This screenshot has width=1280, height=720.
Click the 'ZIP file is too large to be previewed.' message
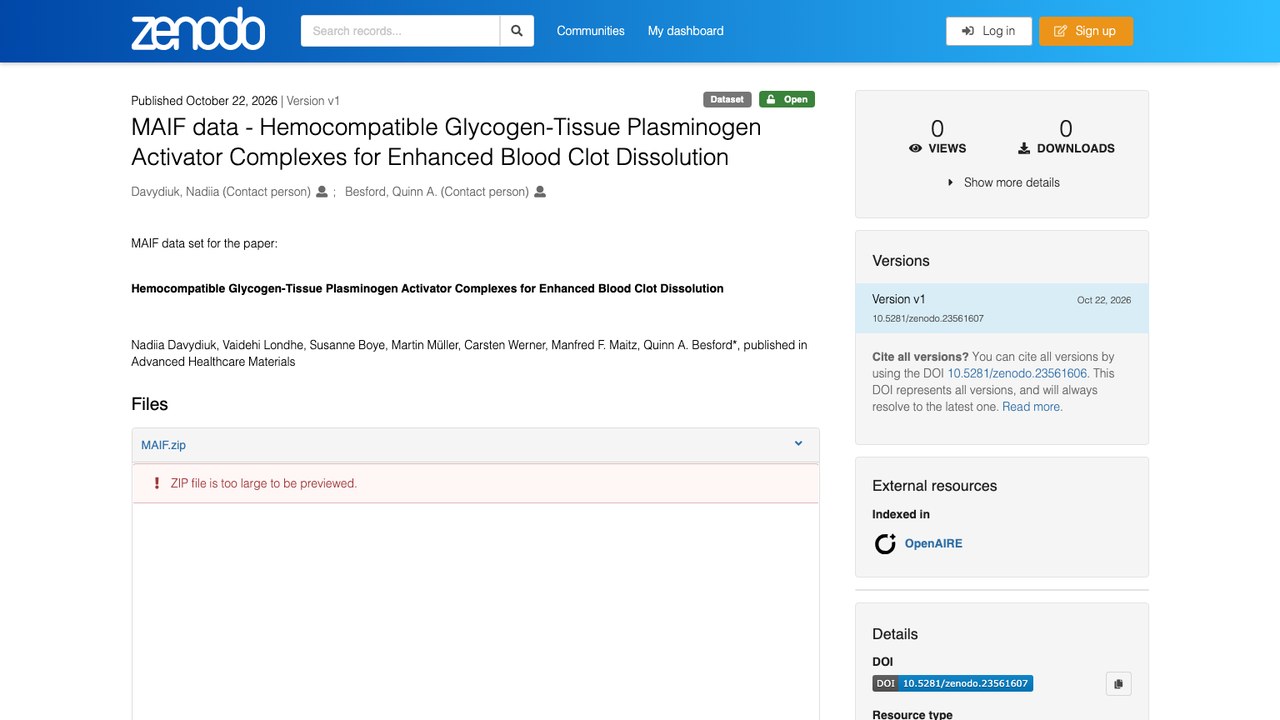click(x=264, y=483)
